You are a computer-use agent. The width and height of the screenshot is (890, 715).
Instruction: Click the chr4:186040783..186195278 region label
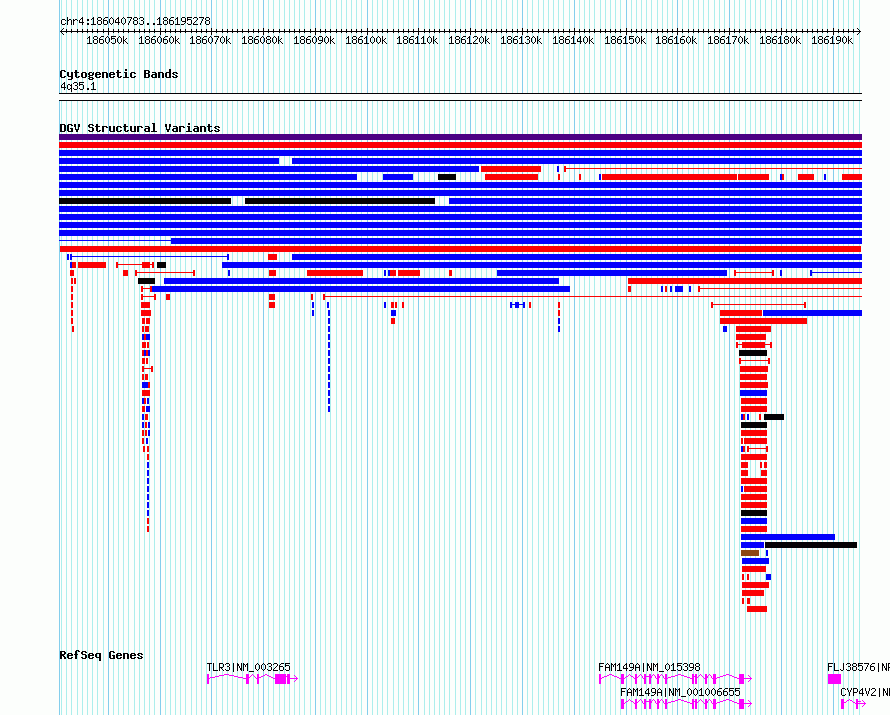pyautogui.click(x=135, y=21)
